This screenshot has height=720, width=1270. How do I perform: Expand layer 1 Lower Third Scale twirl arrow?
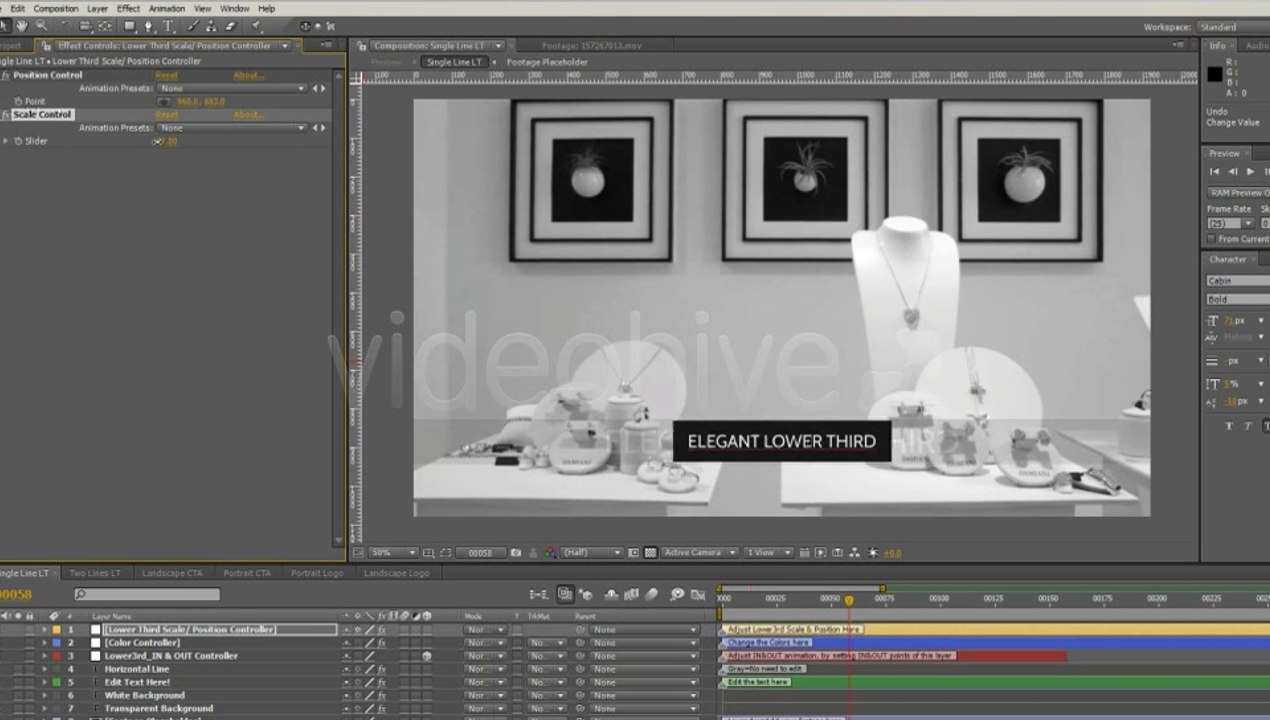pyautogui.click(x=44, y=630)
